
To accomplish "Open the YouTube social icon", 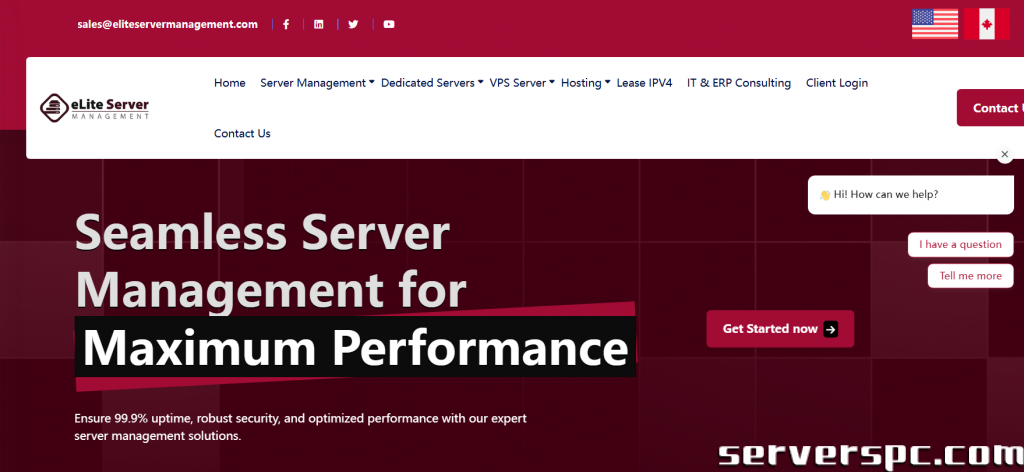I will [x=389, y=24].
